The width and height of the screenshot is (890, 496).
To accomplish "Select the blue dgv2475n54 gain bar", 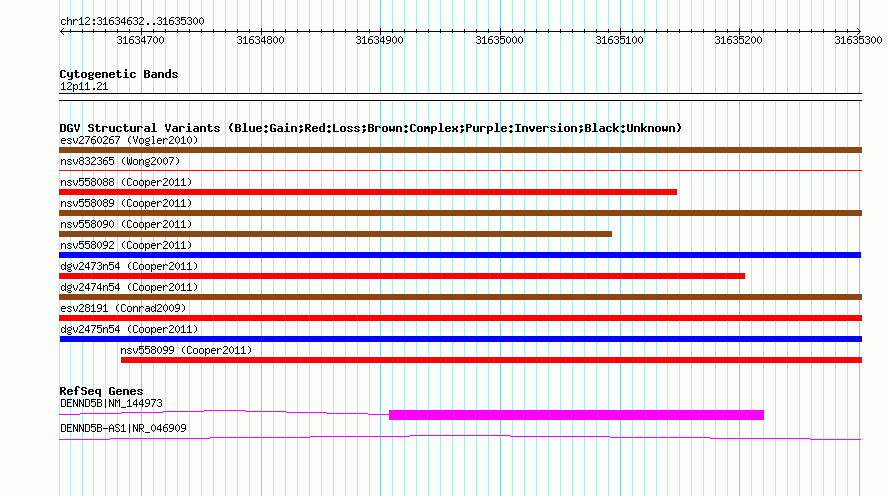I will pos(460,339).
